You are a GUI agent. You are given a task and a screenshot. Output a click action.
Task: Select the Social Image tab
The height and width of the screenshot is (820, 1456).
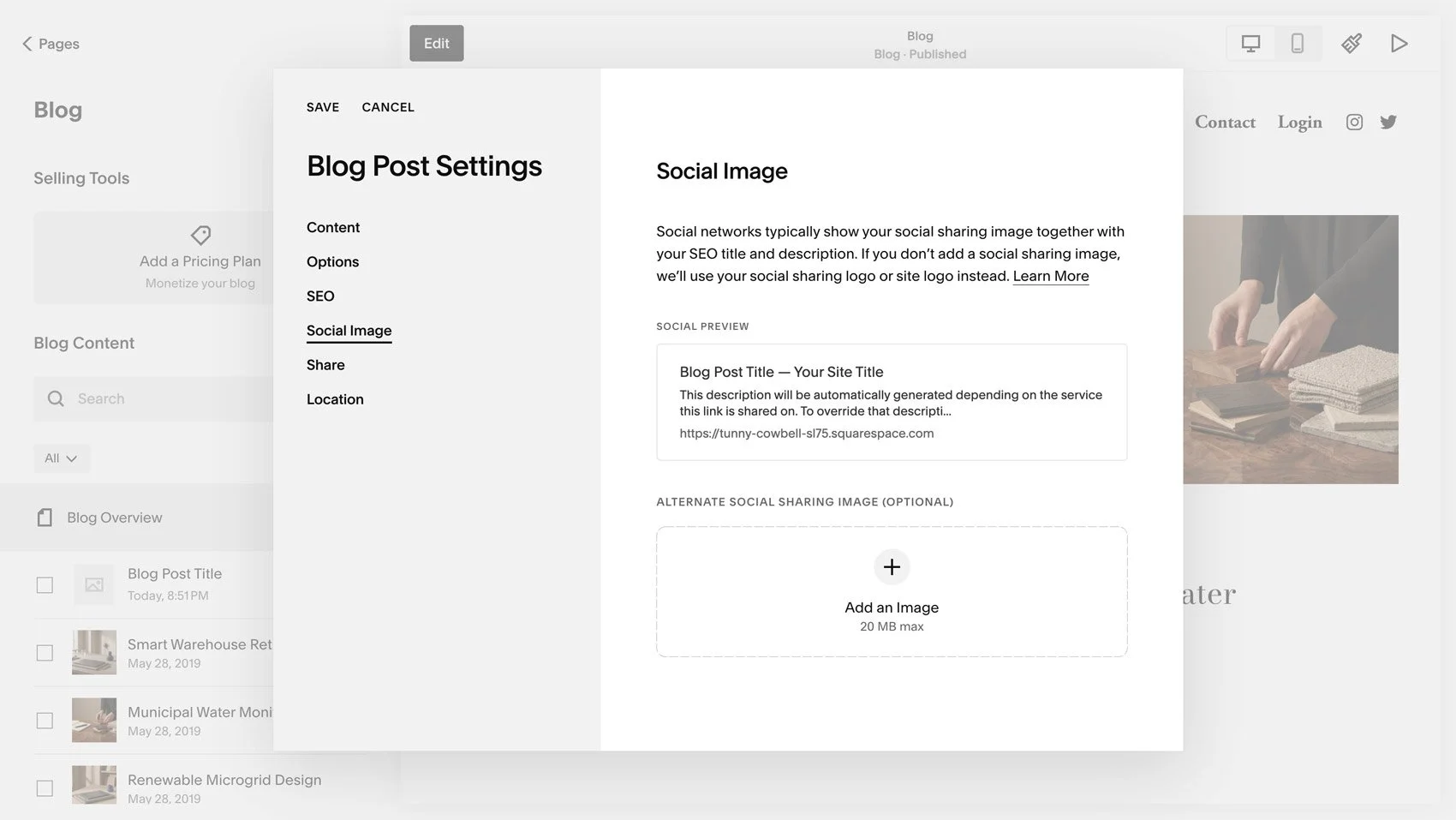coord(349,331)
